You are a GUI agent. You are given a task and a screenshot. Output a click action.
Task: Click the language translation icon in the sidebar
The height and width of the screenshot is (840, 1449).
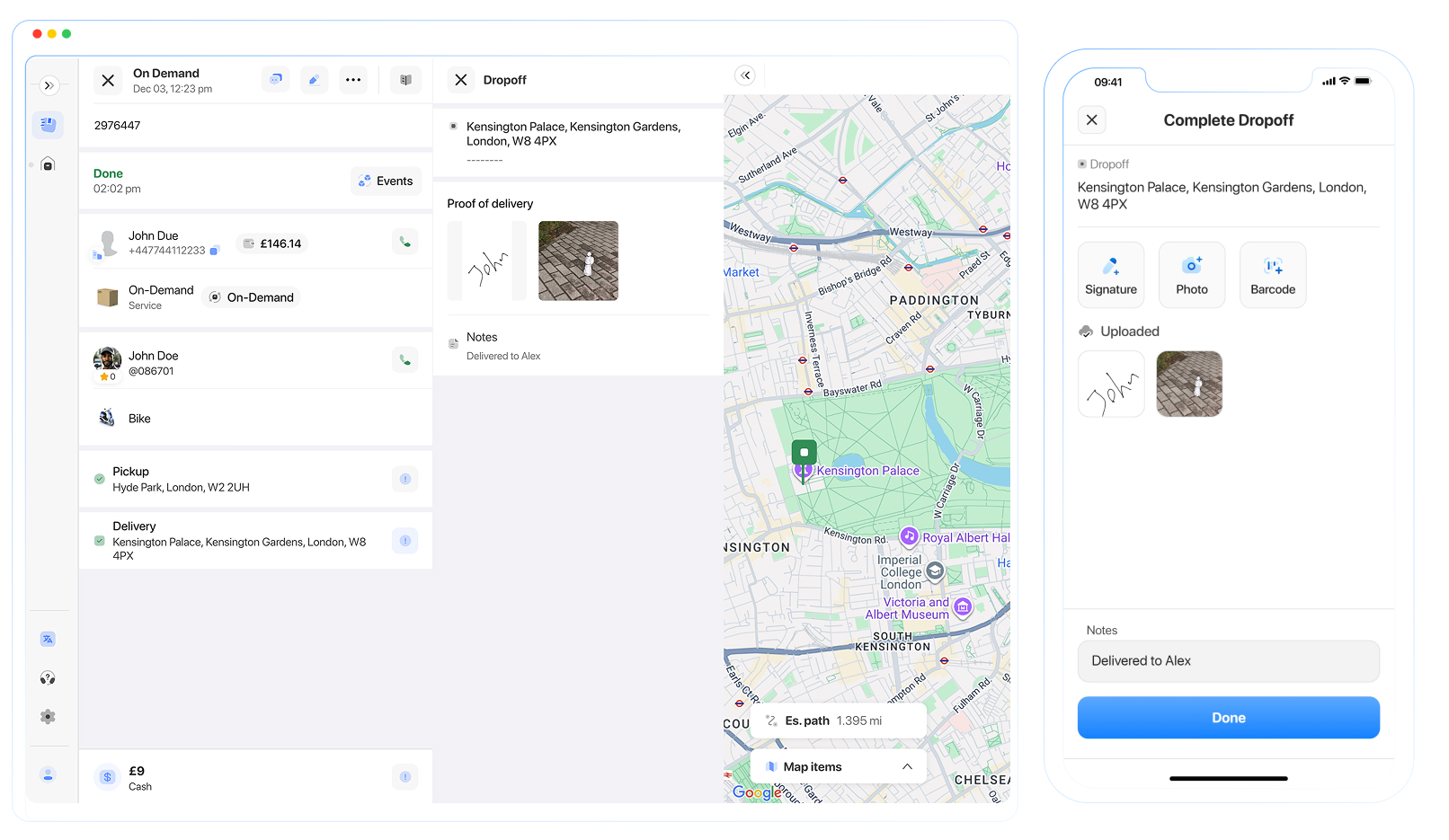click(x=48, y=638)
